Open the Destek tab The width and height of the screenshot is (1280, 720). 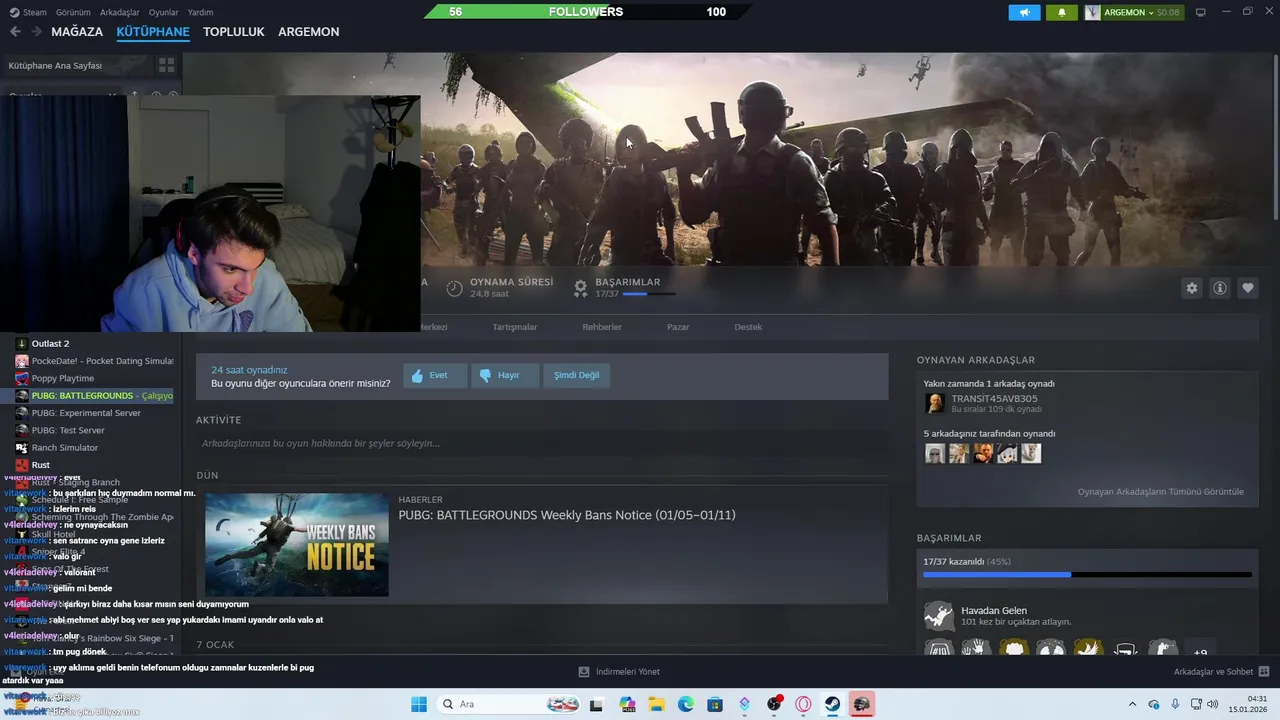click(748, 327)
